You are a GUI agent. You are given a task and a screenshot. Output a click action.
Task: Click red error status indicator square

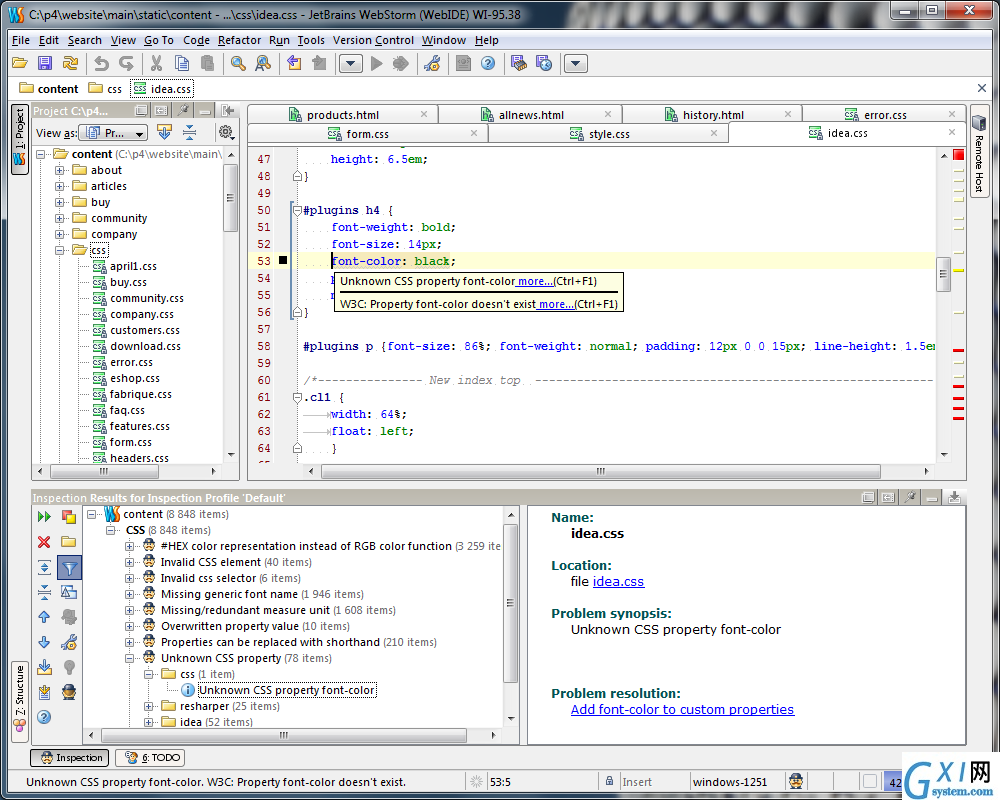[959, 154]
